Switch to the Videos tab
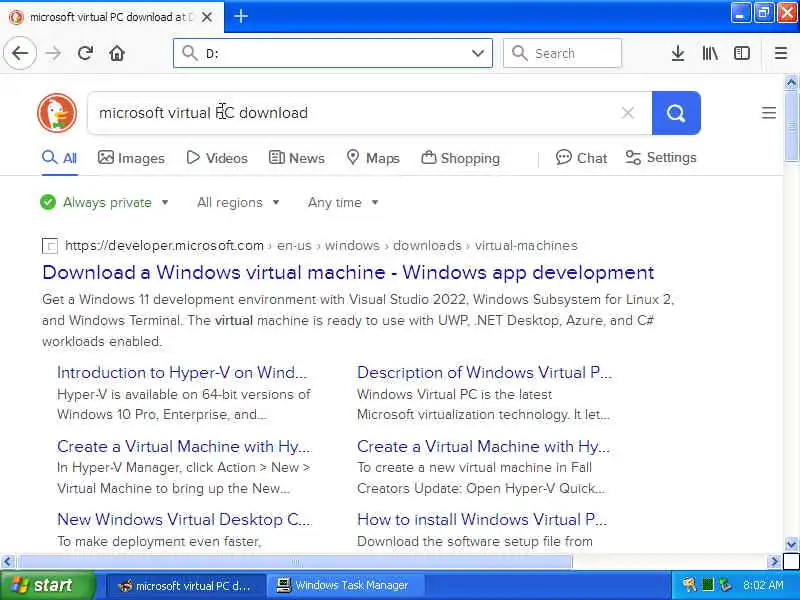This screenshot has height=600, width=800. (x=217, y=158)
